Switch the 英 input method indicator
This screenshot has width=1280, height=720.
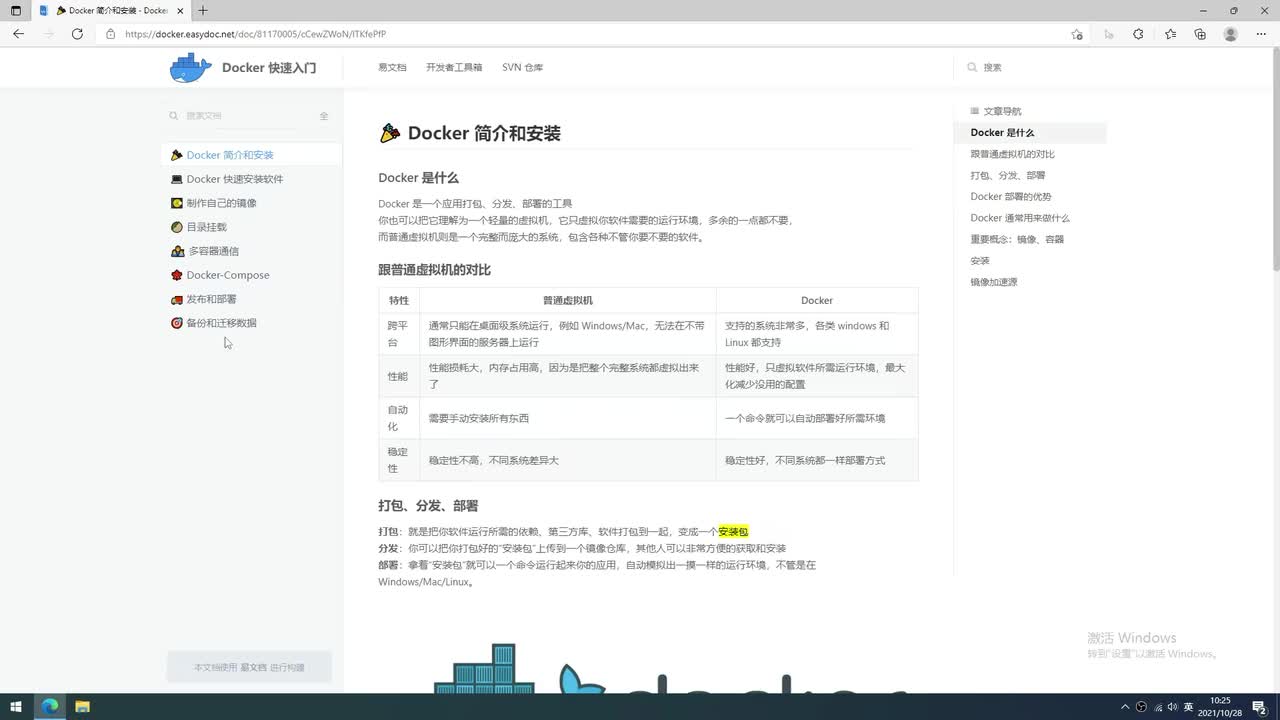pos(1188,707)
